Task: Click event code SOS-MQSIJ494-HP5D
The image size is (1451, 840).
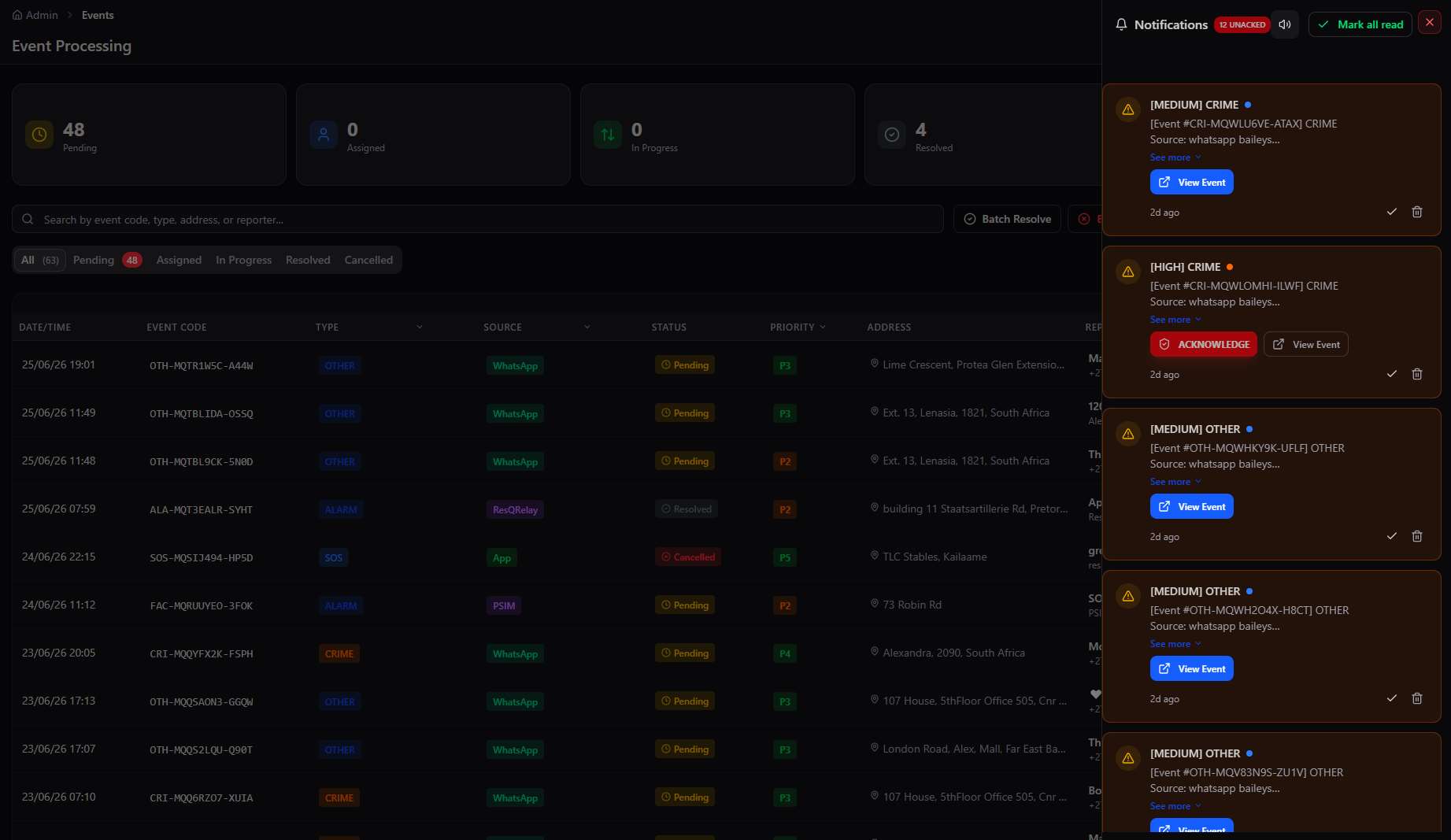Action: [x=202, y=557]
